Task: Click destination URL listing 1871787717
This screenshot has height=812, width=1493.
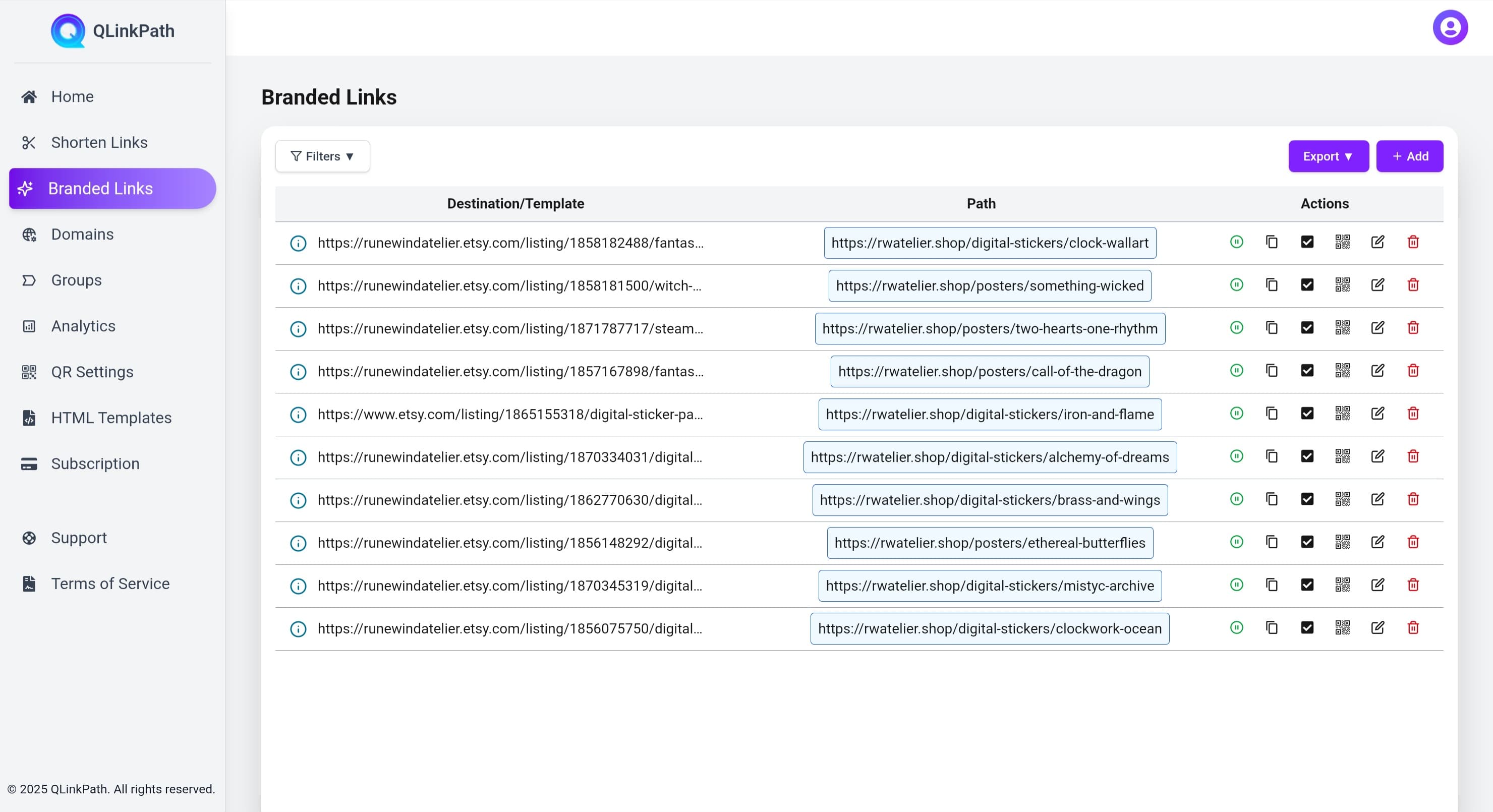Action: (x=510, y=329)
